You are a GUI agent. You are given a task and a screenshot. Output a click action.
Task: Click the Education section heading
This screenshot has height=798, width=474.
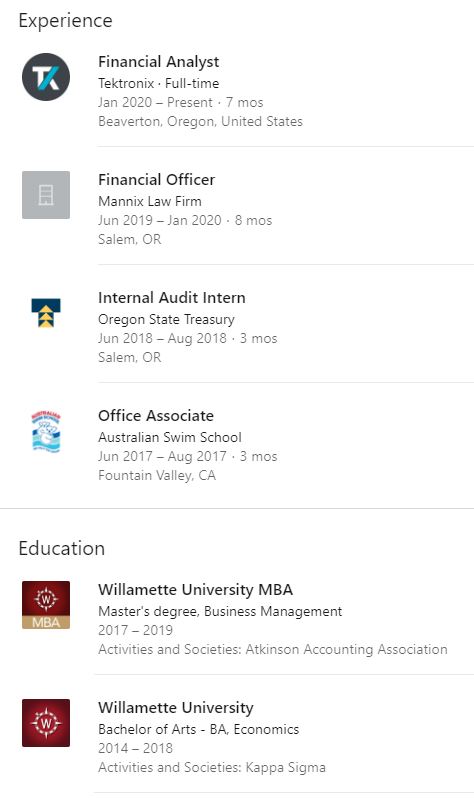click(x=62, y=549)
